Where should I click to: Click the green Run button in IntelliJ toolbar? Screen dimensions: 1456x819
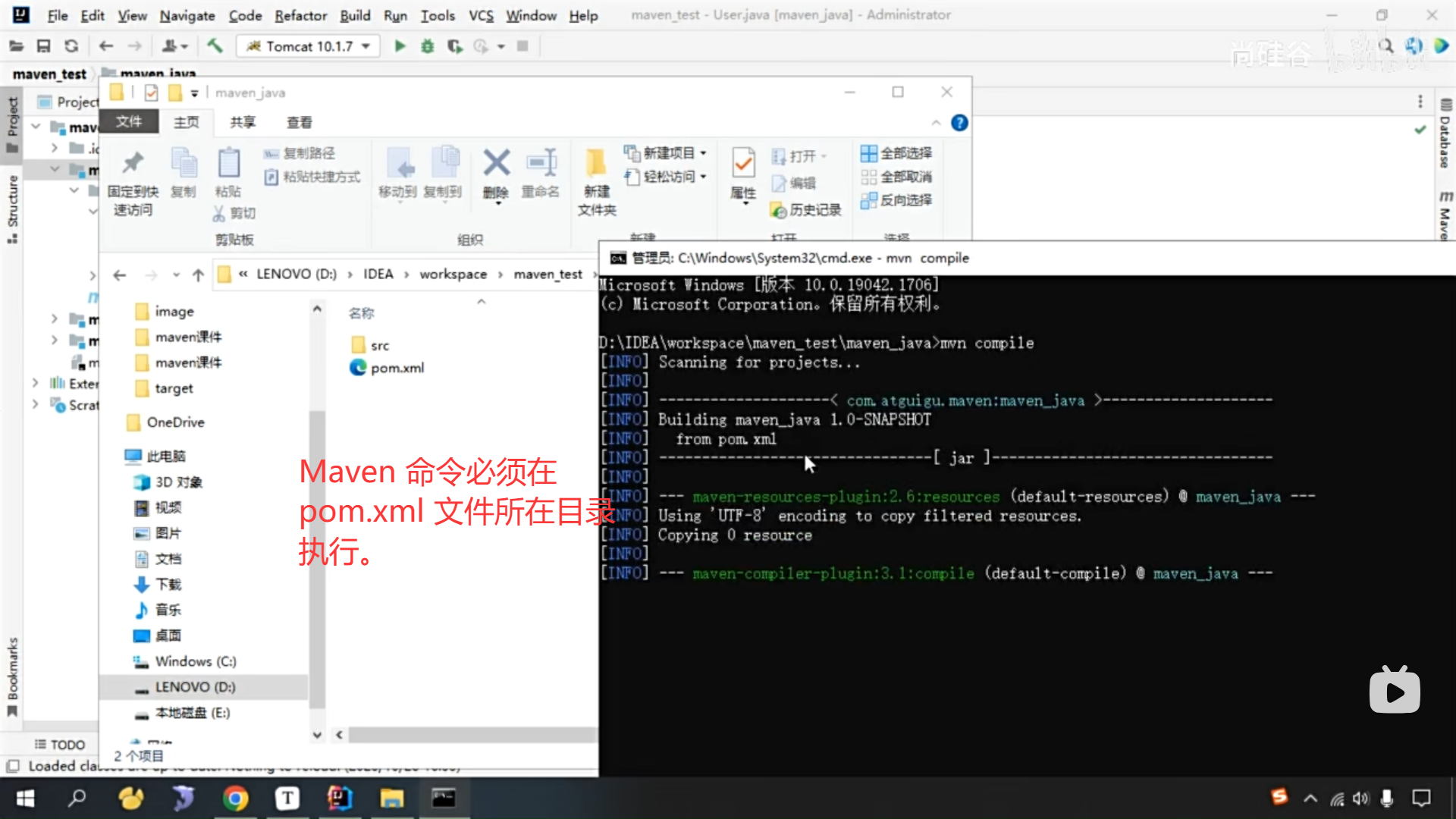point(400,46)
